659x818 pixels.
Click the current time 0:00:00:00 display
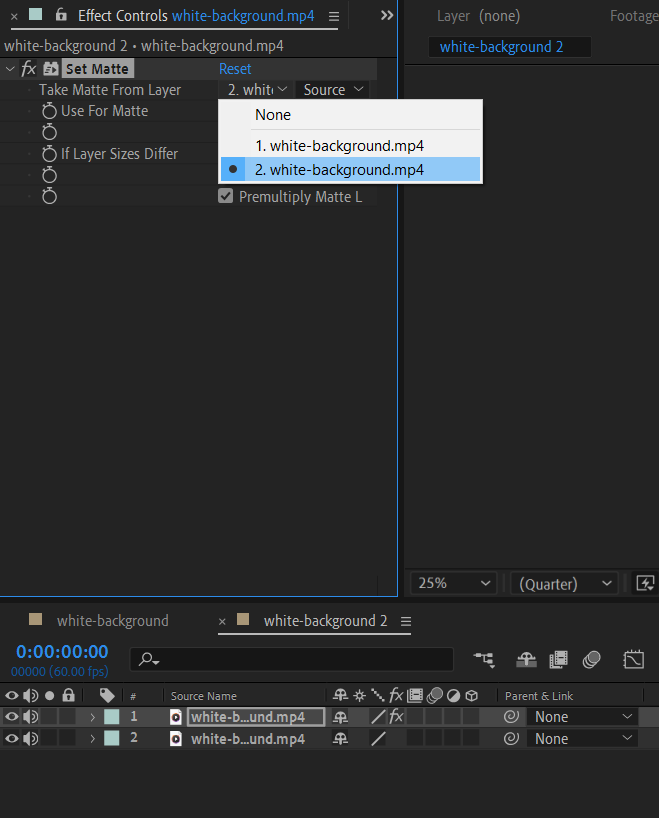62,652
